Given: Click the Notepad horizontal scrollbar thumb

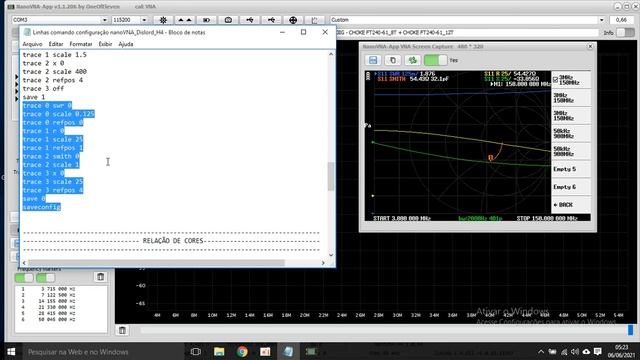Looking at the screenshot, I should (x=156, y=263).
